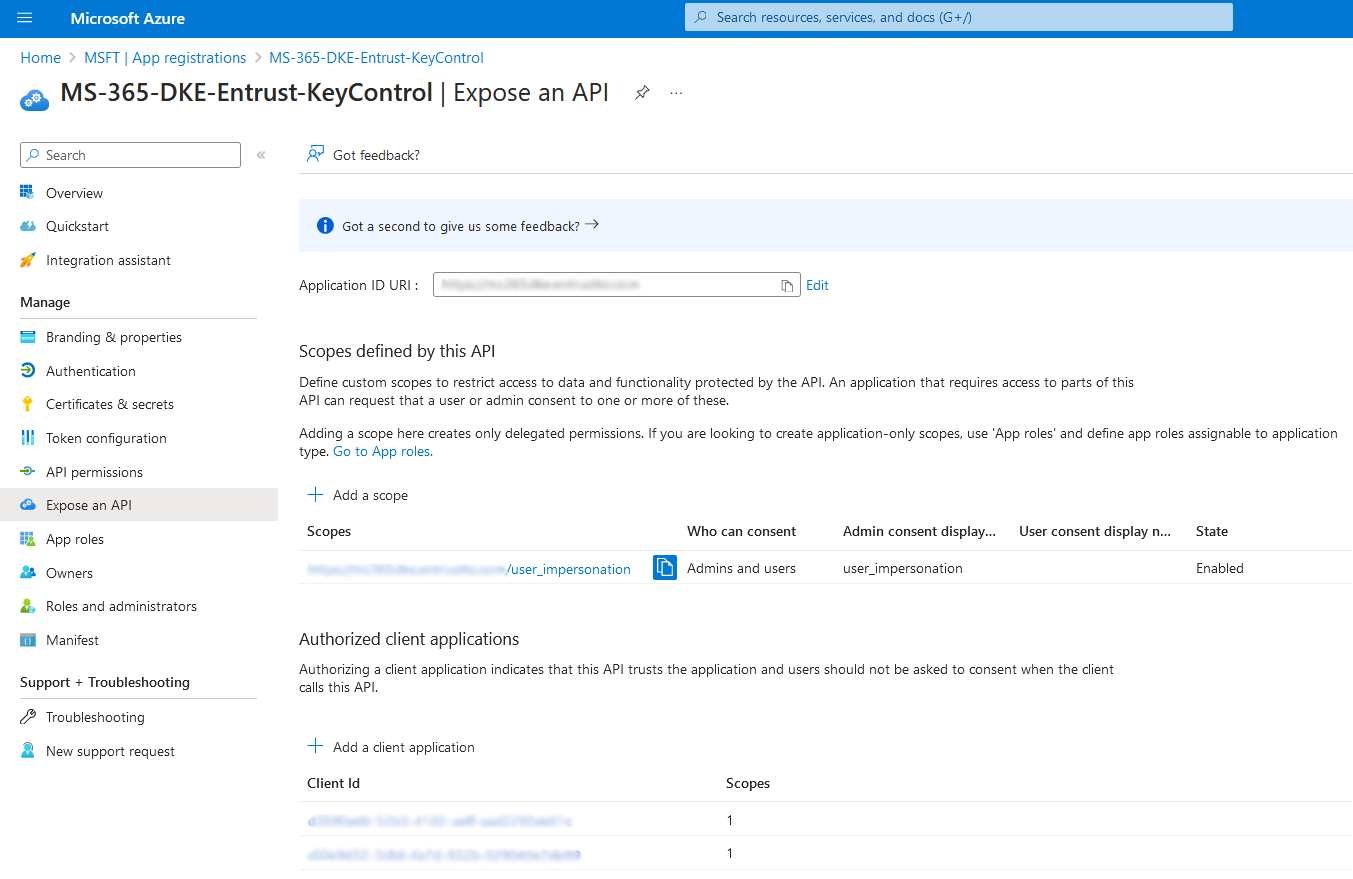The image size is (1353, 879).
Task: Open the second client ID starting with c
Action: click(x=444, y=855)
